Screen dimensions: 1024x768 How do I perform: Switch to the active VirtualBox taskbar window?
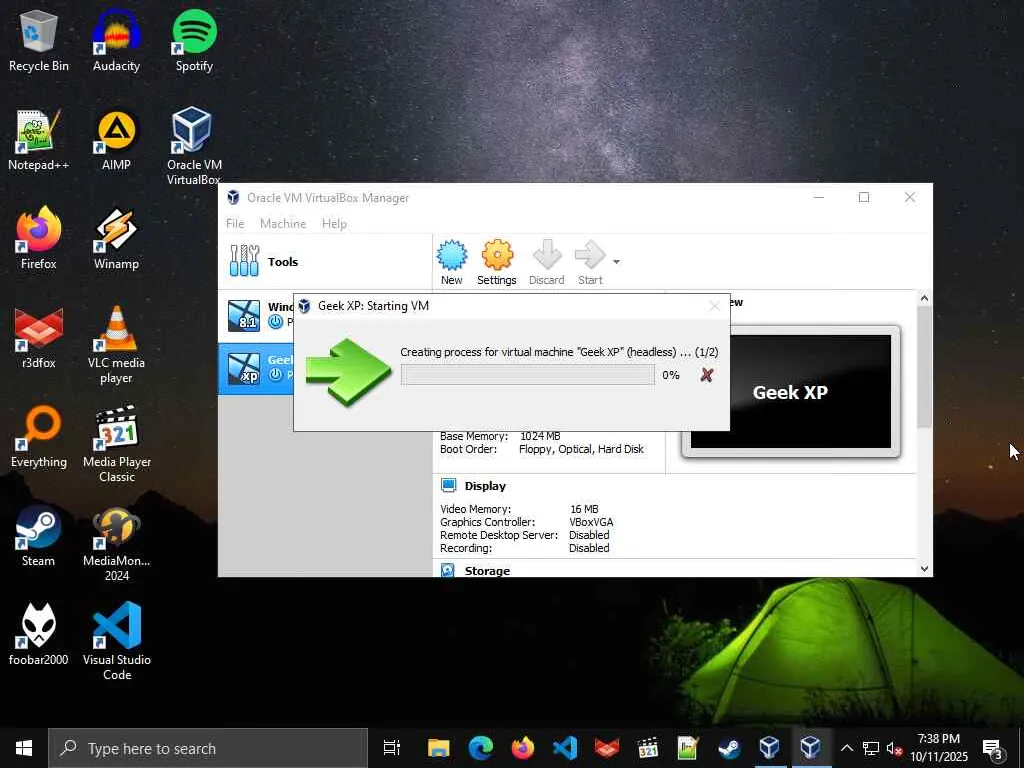pos(810,748)
